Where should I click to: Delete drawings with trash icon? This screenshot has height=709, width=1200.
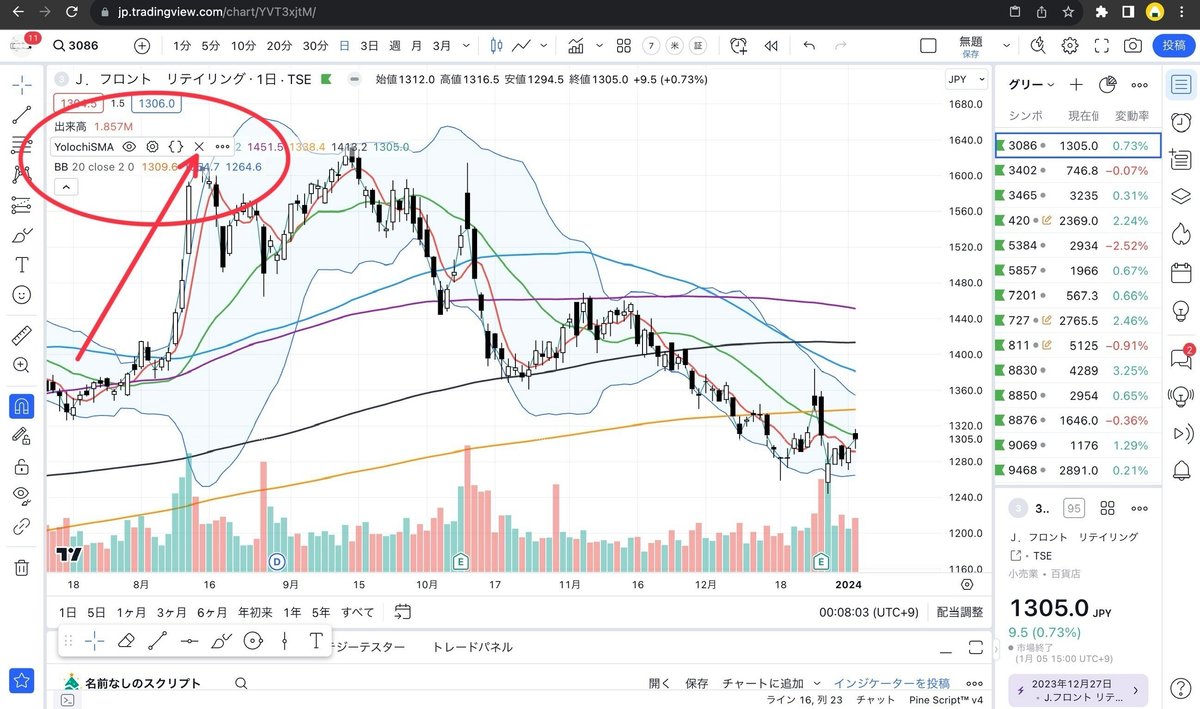click(x=21, y=567)
